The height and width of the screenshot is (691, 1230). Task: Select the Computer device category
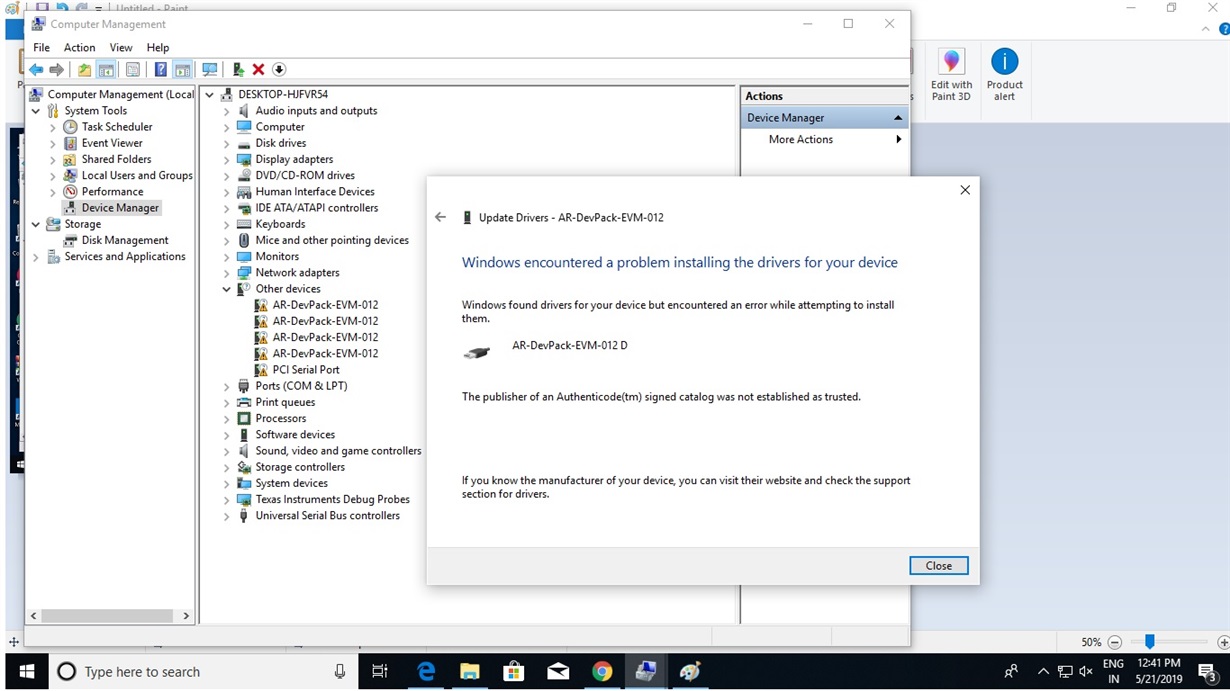[280, 127]
